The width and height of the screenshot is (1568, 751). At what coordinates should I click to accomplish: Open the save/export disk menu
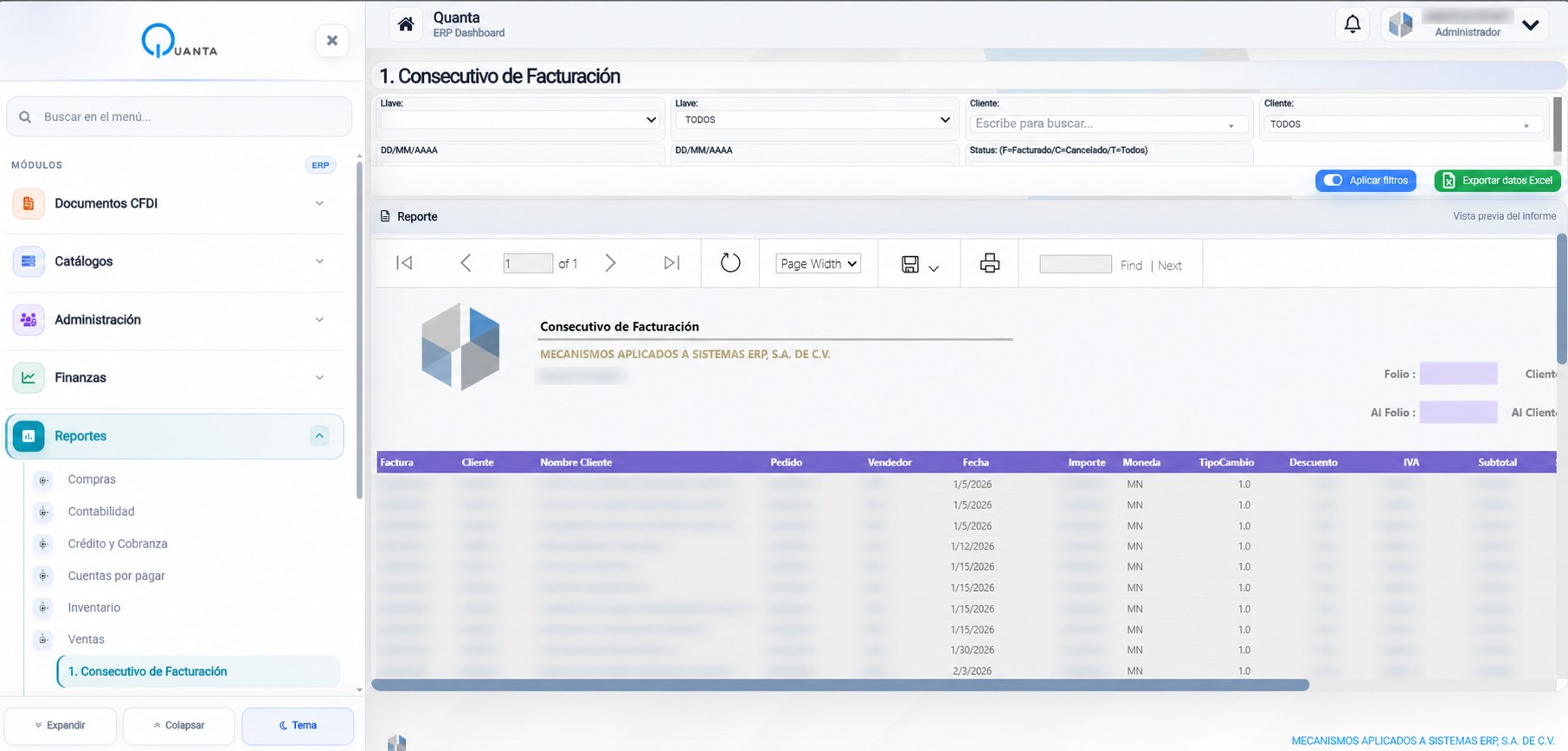tap(919, 265)
